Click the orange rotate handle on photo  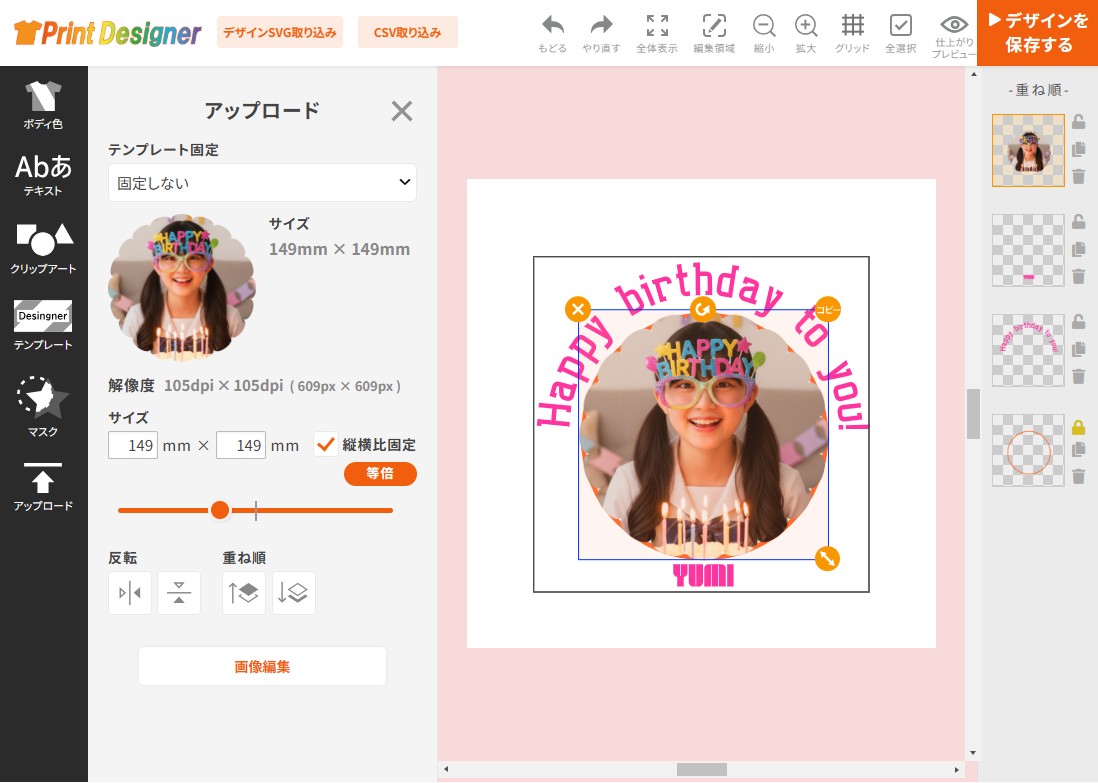[x=703, y=309]
